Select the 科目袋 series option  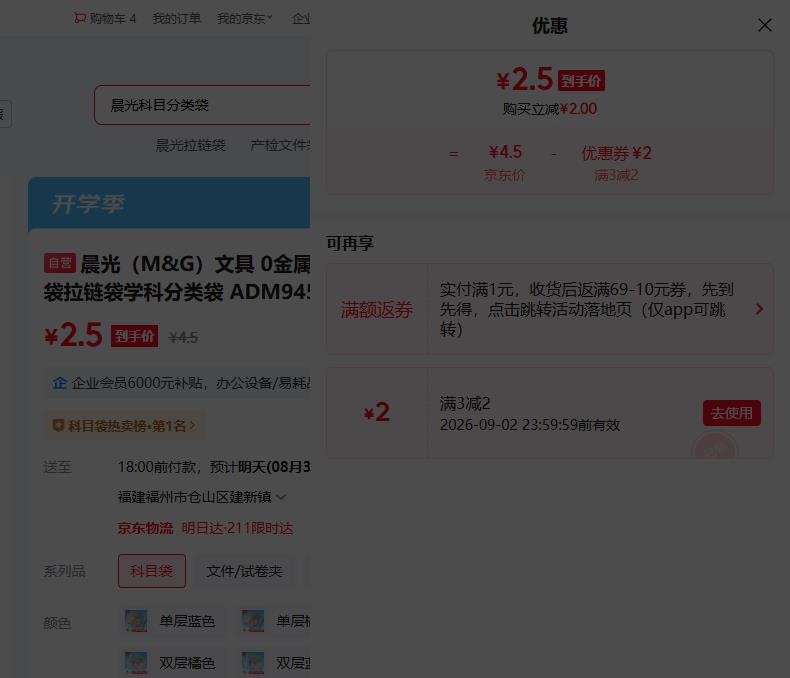tap(152, 571)
